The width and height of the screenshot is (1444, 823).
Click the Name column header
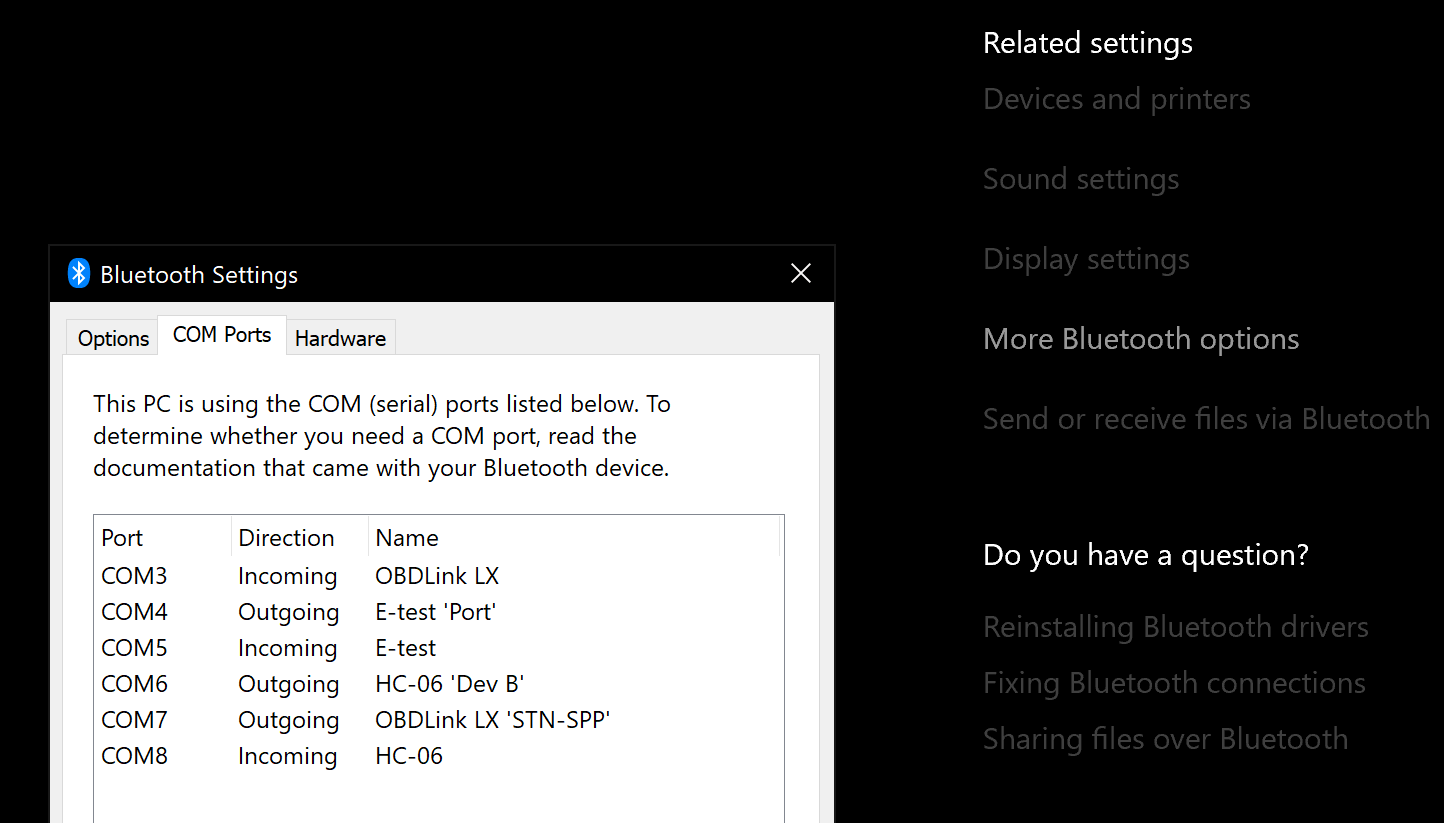pyautogui.click(x=574, y=538)
